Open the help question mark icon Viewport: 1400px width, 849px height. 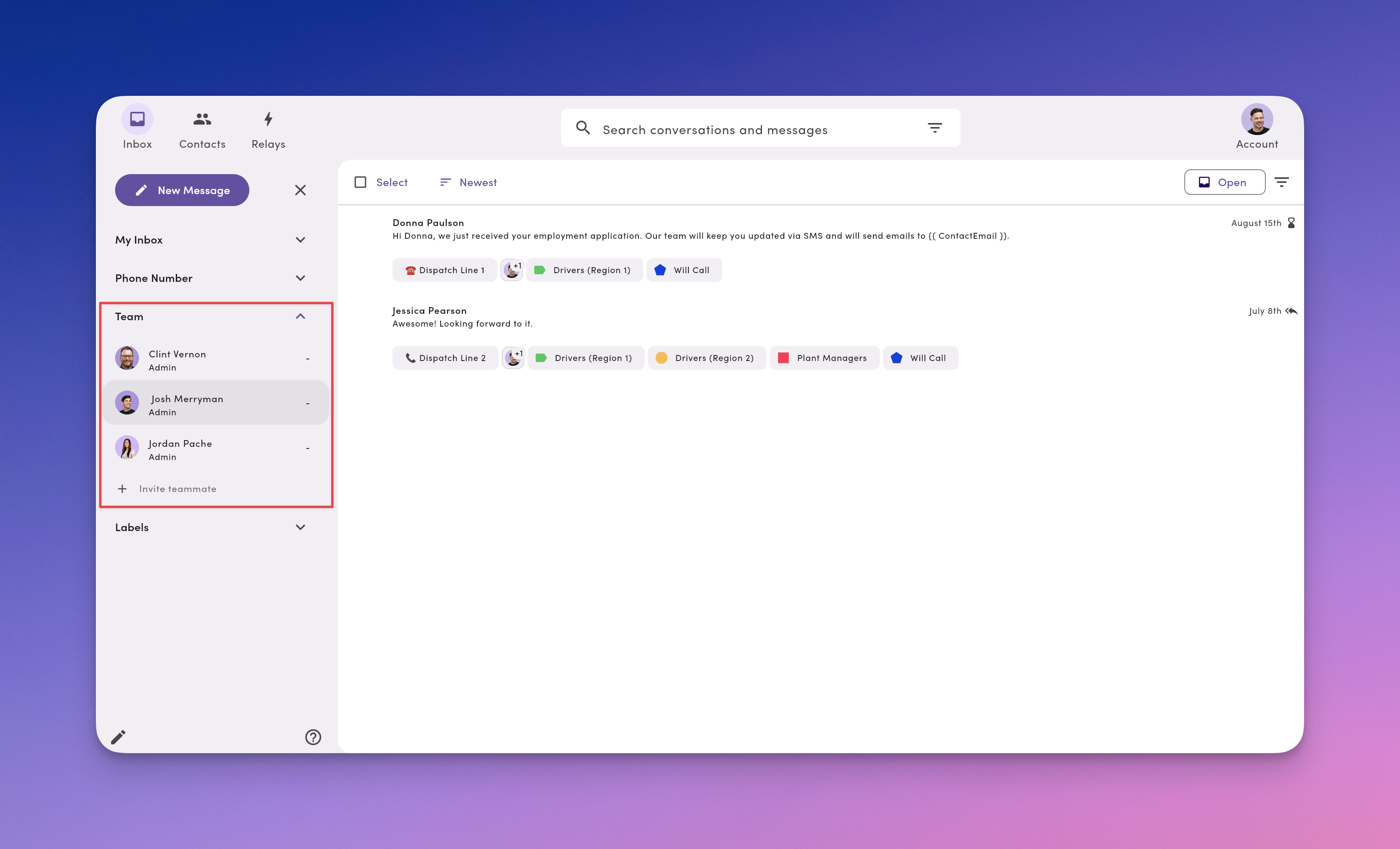click(x=313, y=737)
